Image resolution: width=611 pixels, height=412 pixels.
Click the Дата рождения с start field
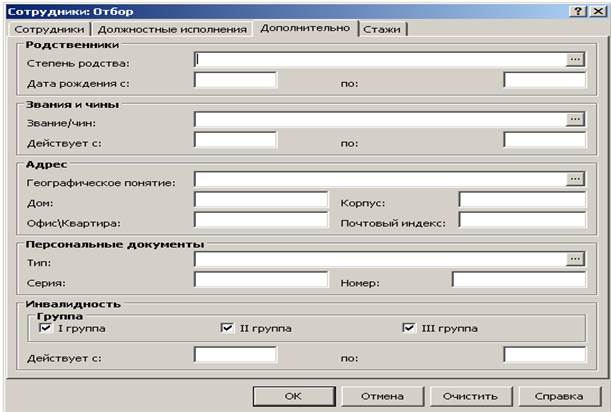click(235, 80)
